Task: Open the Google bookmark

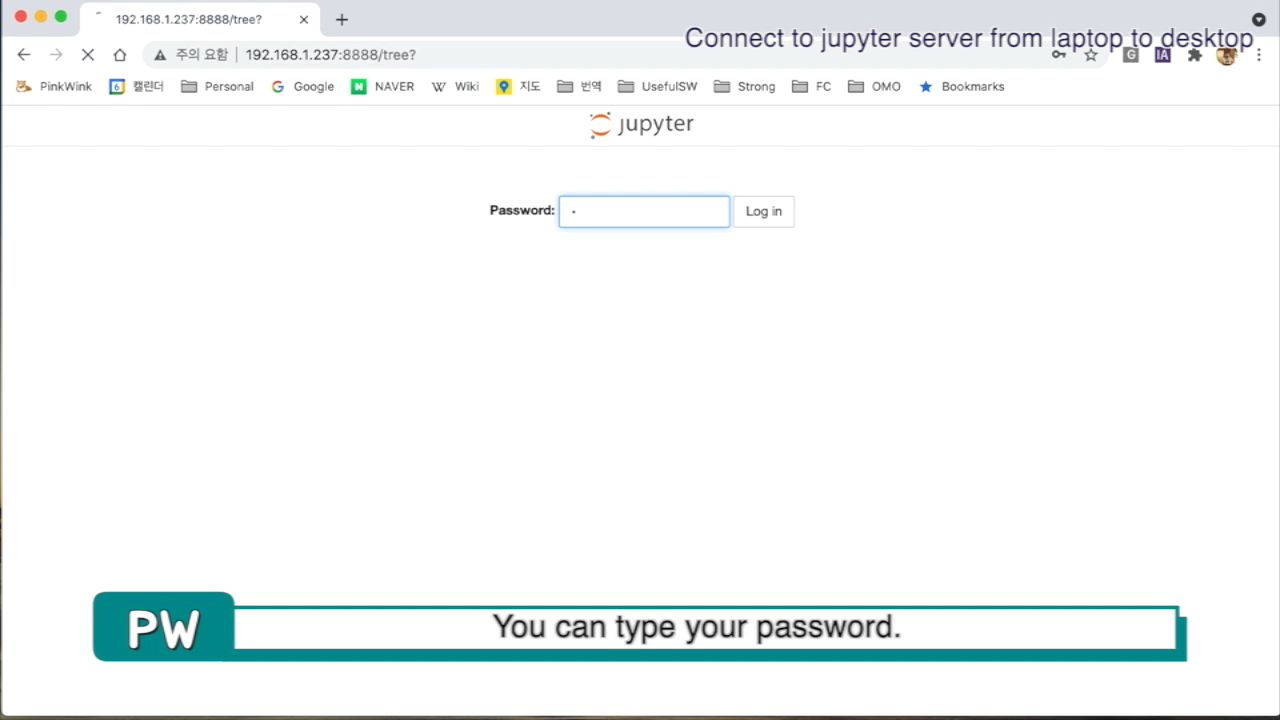Action: point(302,87)
